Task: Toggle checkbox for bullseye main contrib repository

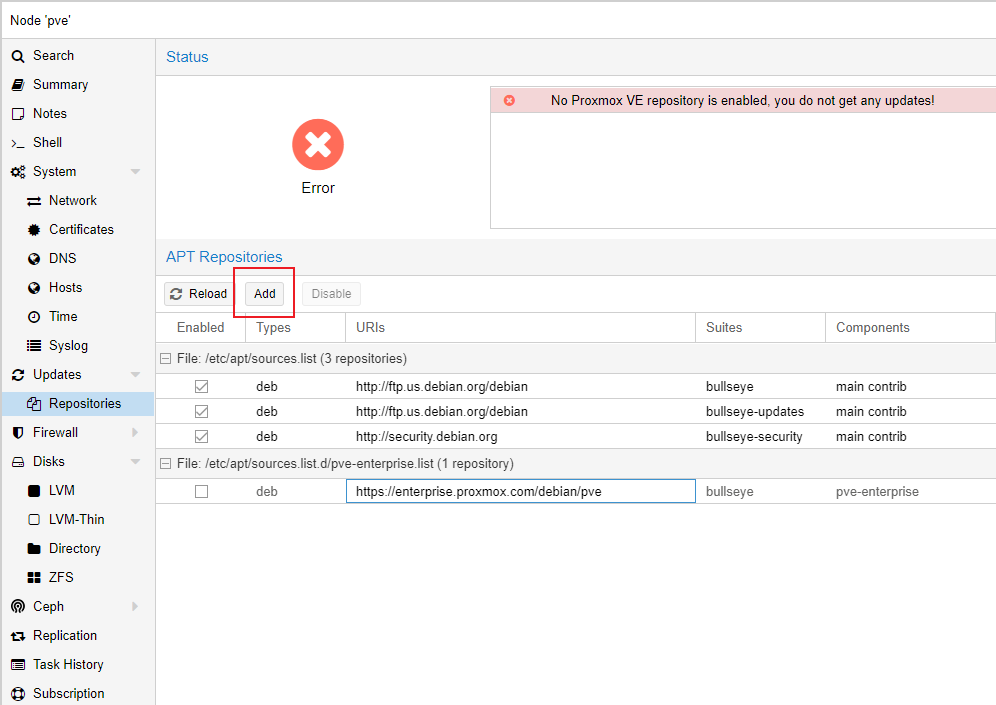Action: point(201,386)
